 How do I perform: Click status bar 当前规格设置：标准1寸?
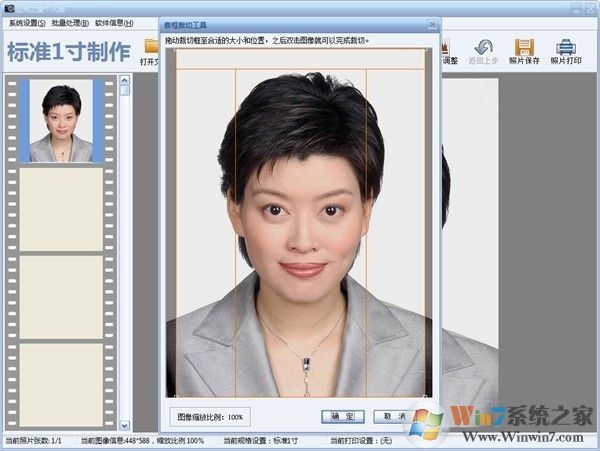pos(261,441)
